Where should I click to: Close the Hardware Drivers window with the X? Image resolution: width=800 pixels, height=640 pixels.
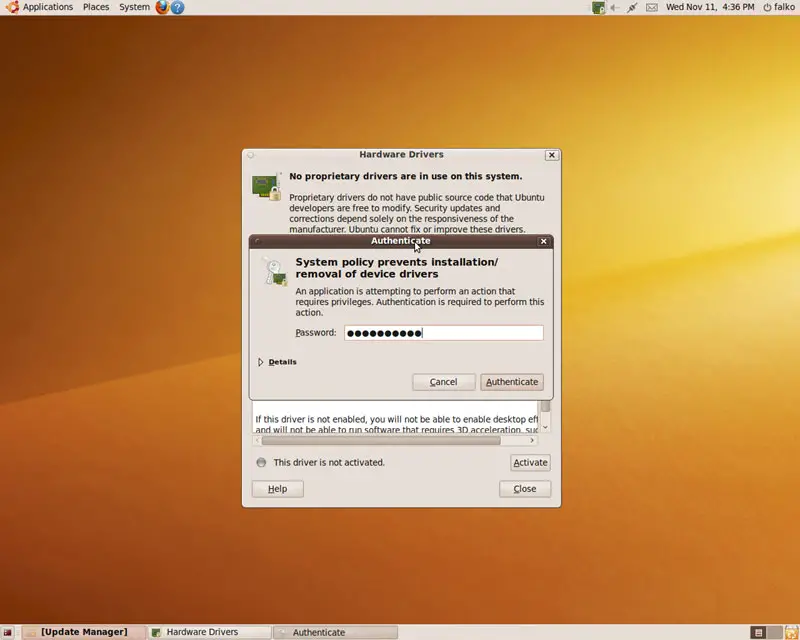(x=552, y=155)
